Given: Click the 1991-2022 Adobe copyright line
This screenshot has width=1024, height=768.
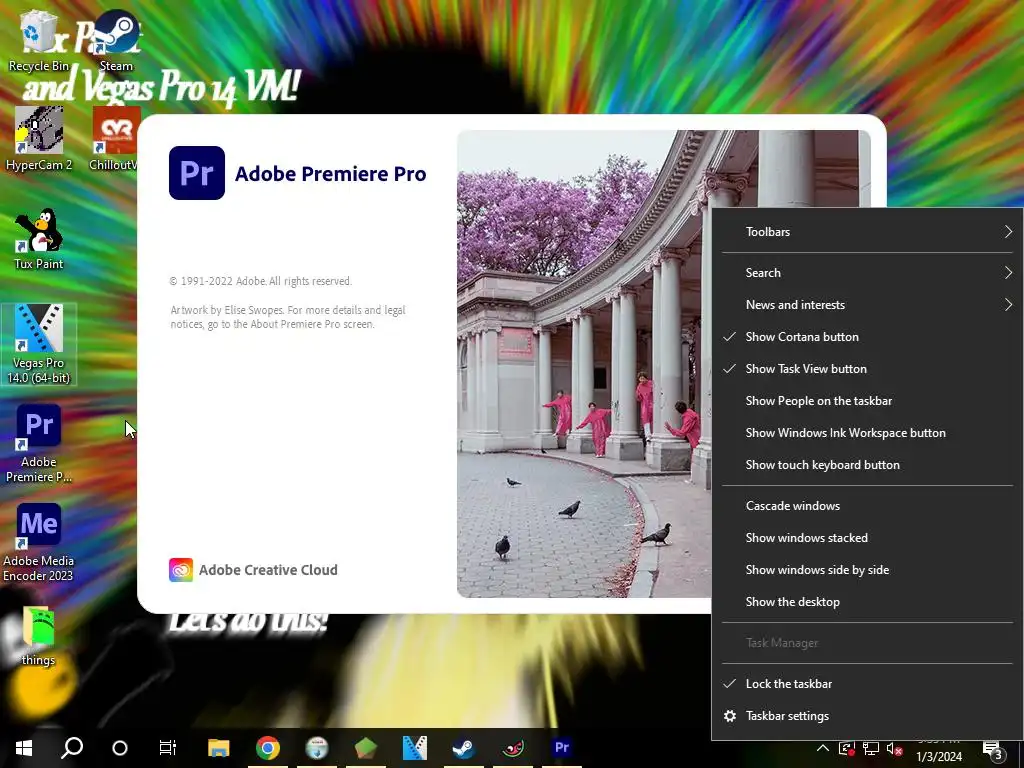Looking at the screenshot, I should click(x=261, y=281).
